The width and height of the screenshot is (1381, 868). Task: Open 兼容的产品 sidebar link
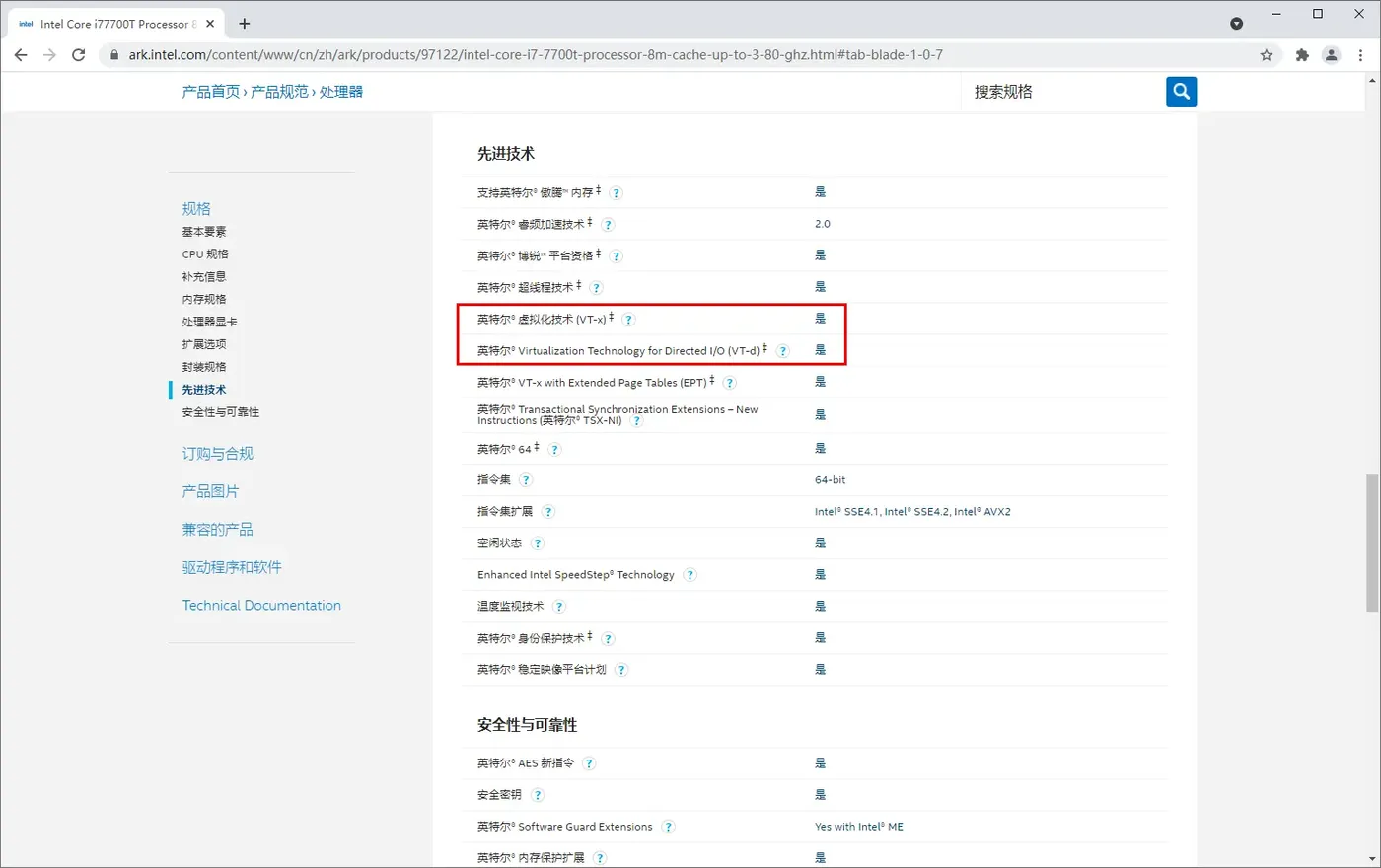pyautogui.click(x=218, y=530)
